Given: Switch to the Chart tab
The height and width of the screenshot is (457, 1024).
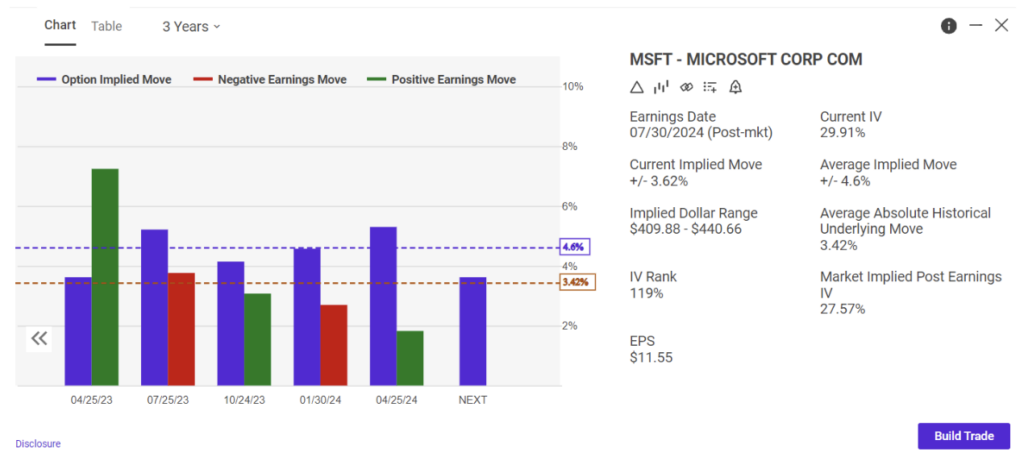Looking at the screenshot, I should tap(60, 25).
